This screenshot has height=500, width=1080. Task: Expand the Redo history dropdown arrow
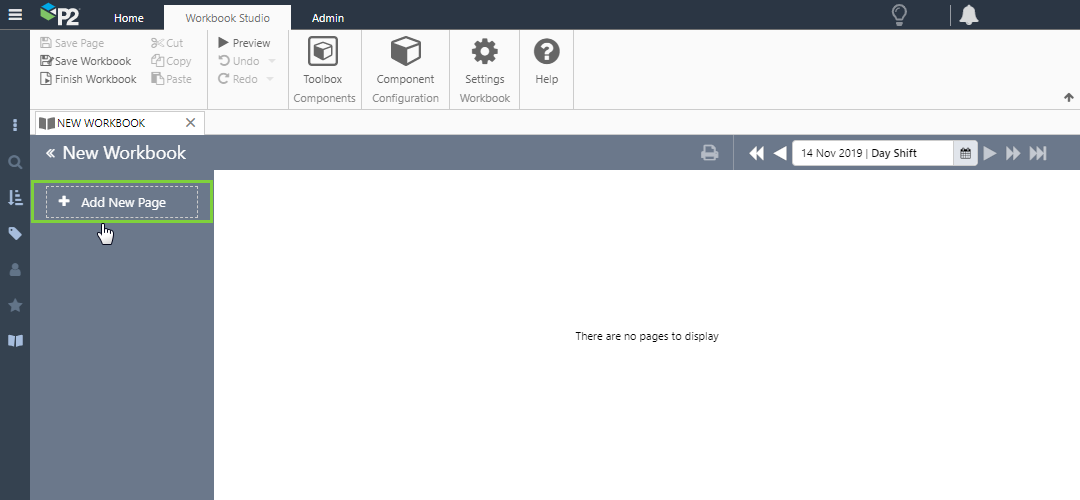click(x=270, y=79)
